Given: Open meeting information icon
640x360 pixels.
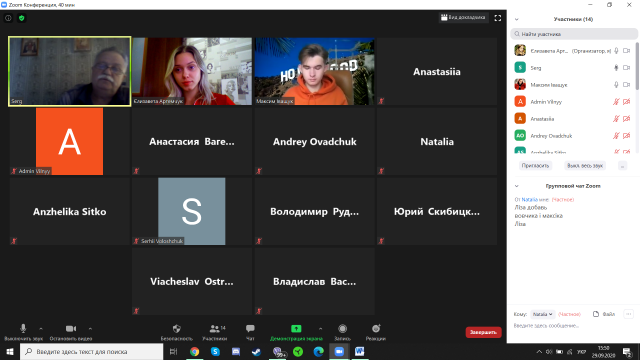Looking at the screenshot, I should click(x=8, y=18).
